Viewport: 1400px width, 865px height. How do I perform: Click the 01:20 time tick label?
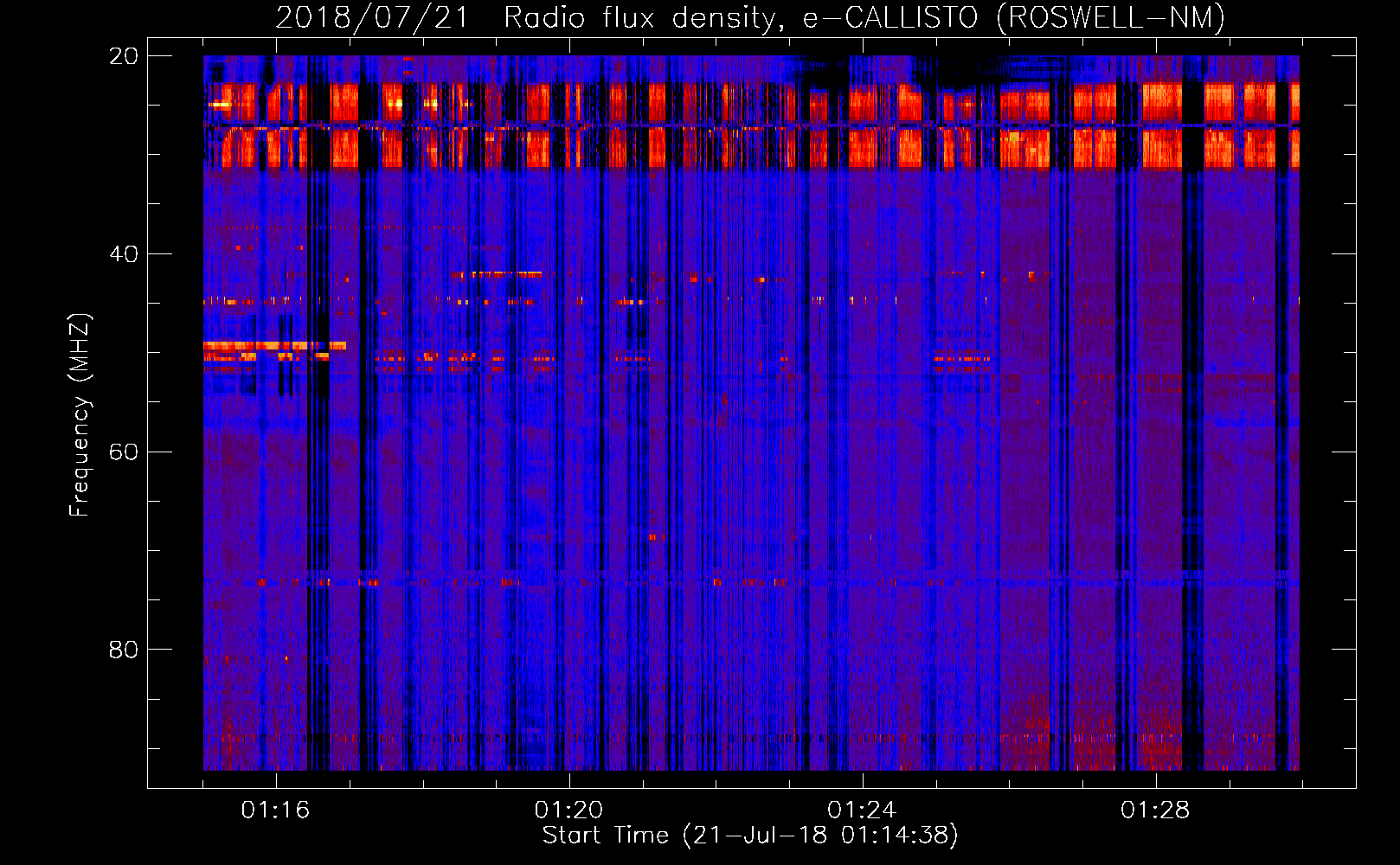click(568, 811)
